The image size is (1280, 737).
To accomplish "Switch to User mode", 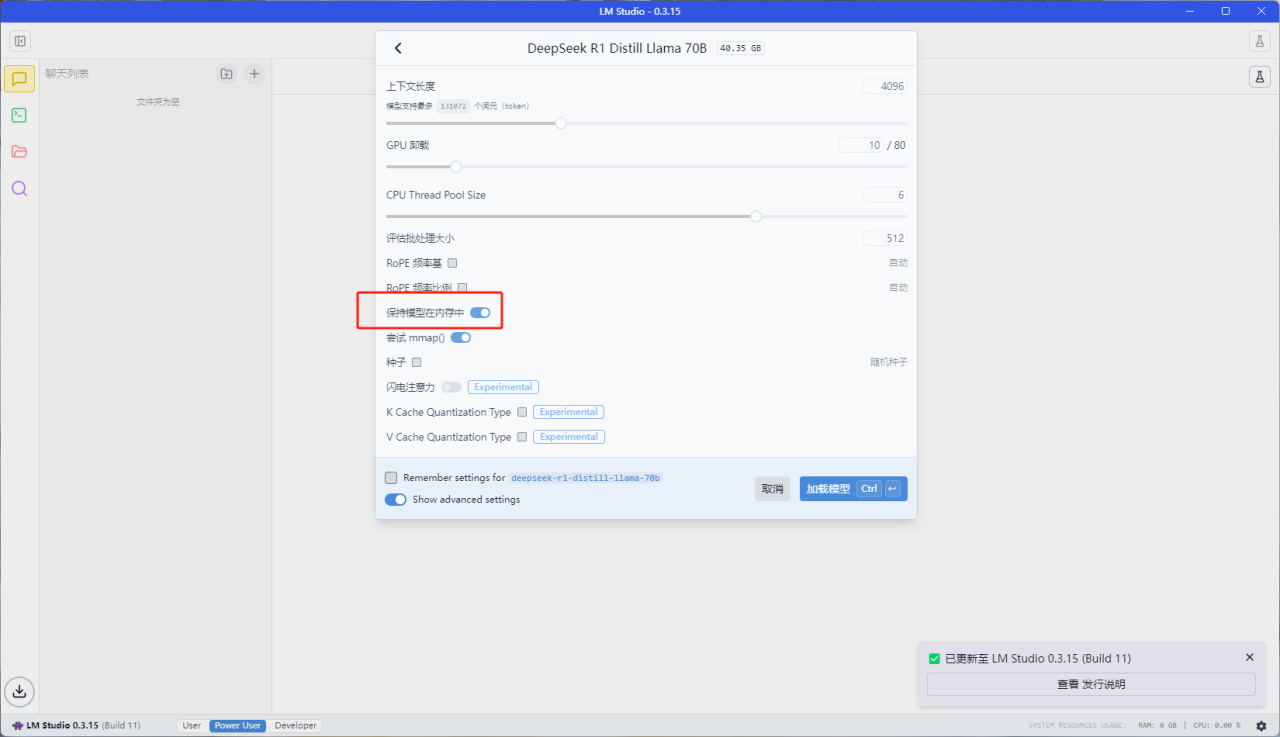I will click(192, 725).
